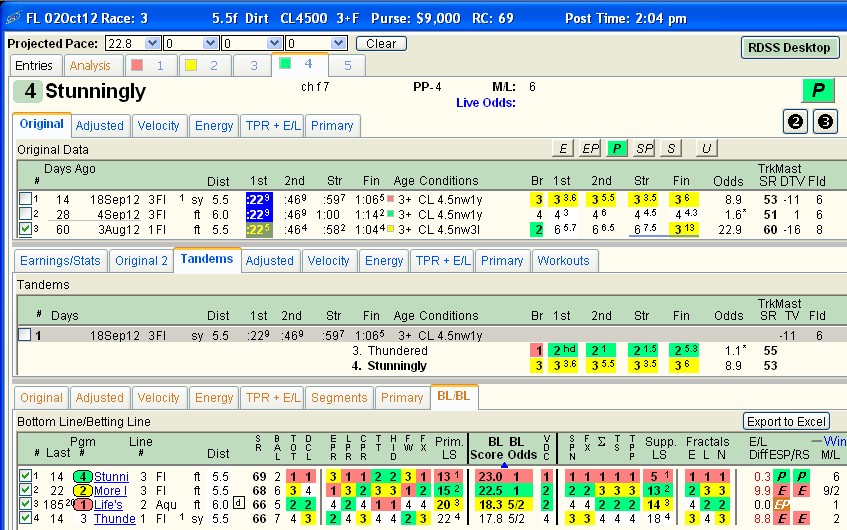This screenshot has width=847, height=530.
Task: Click the olive :22 5 first-call cell for 3Aug12
Action: coord(259,230)
